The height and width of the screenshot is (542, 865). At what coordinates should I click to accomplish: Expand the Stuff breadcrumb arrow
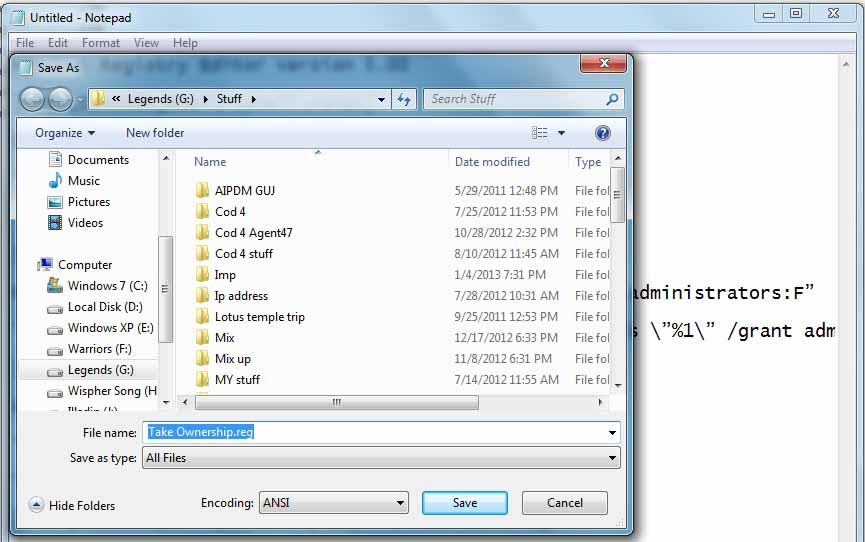click(x=254, y=99)
